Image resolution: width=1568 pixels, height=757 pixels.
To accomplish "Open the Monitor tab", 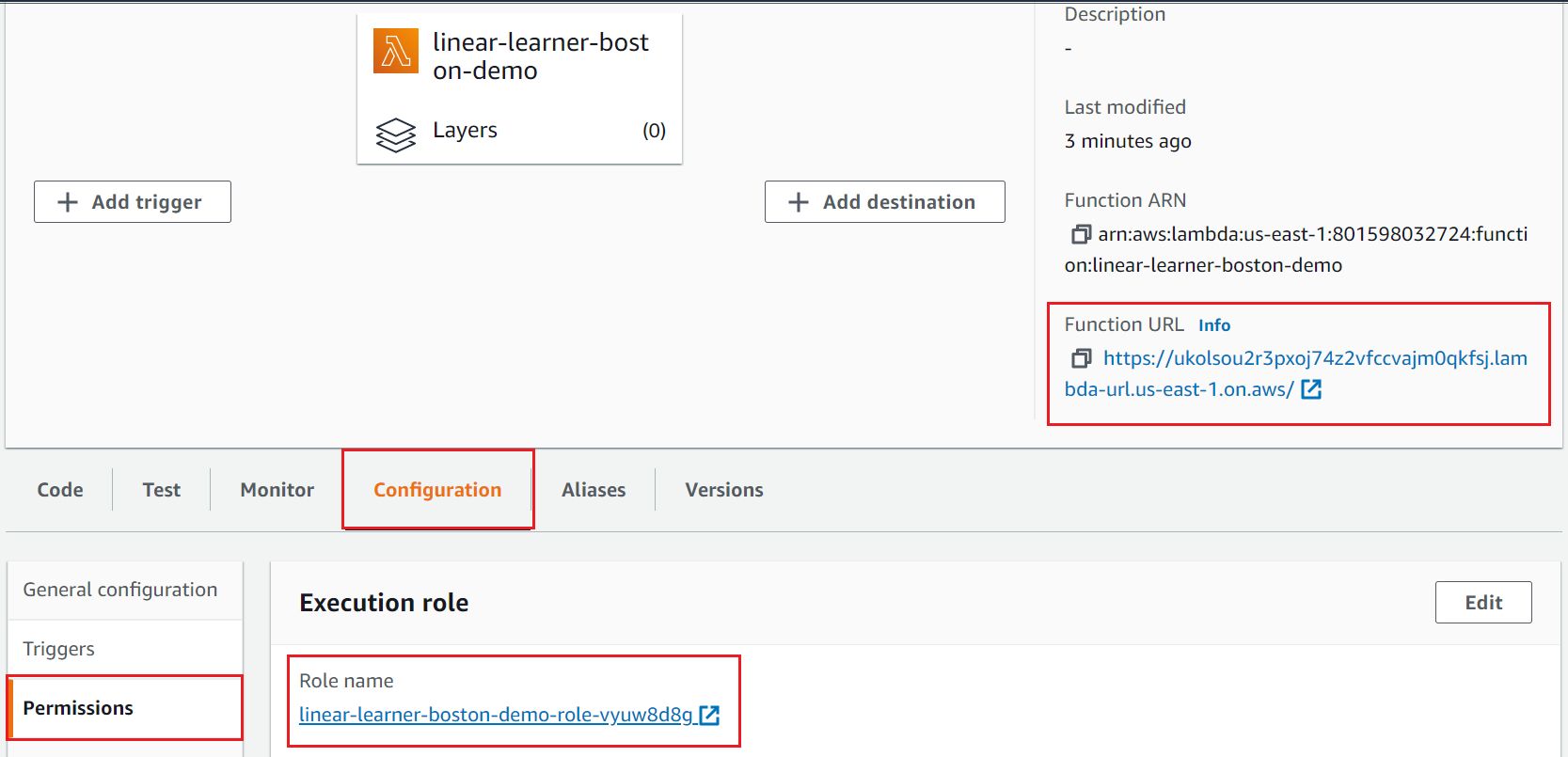I will click(x=277, y=490).
